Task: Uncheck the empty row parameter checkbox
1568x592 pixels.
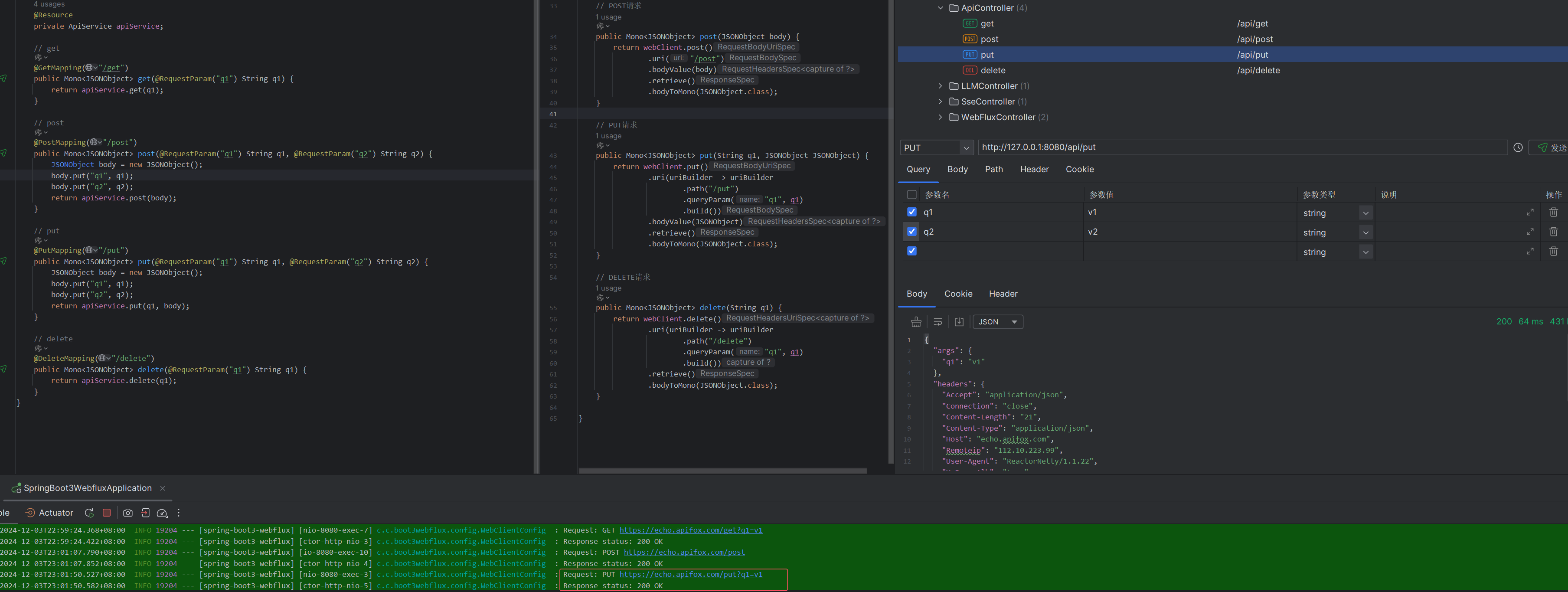Action: pos(911,251)
